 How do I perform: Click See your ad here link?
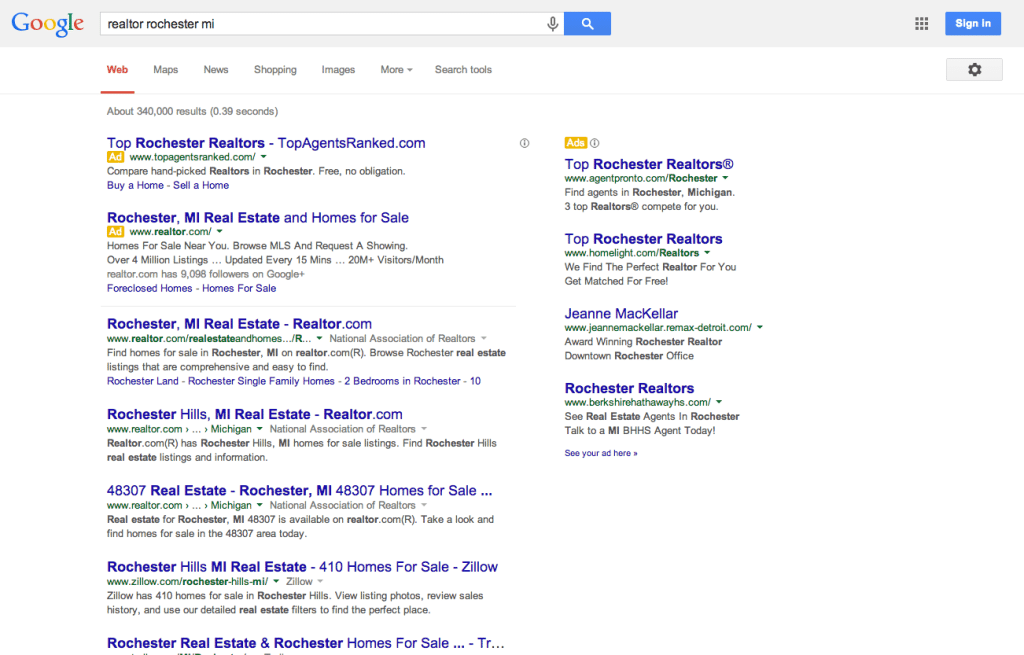601,453
